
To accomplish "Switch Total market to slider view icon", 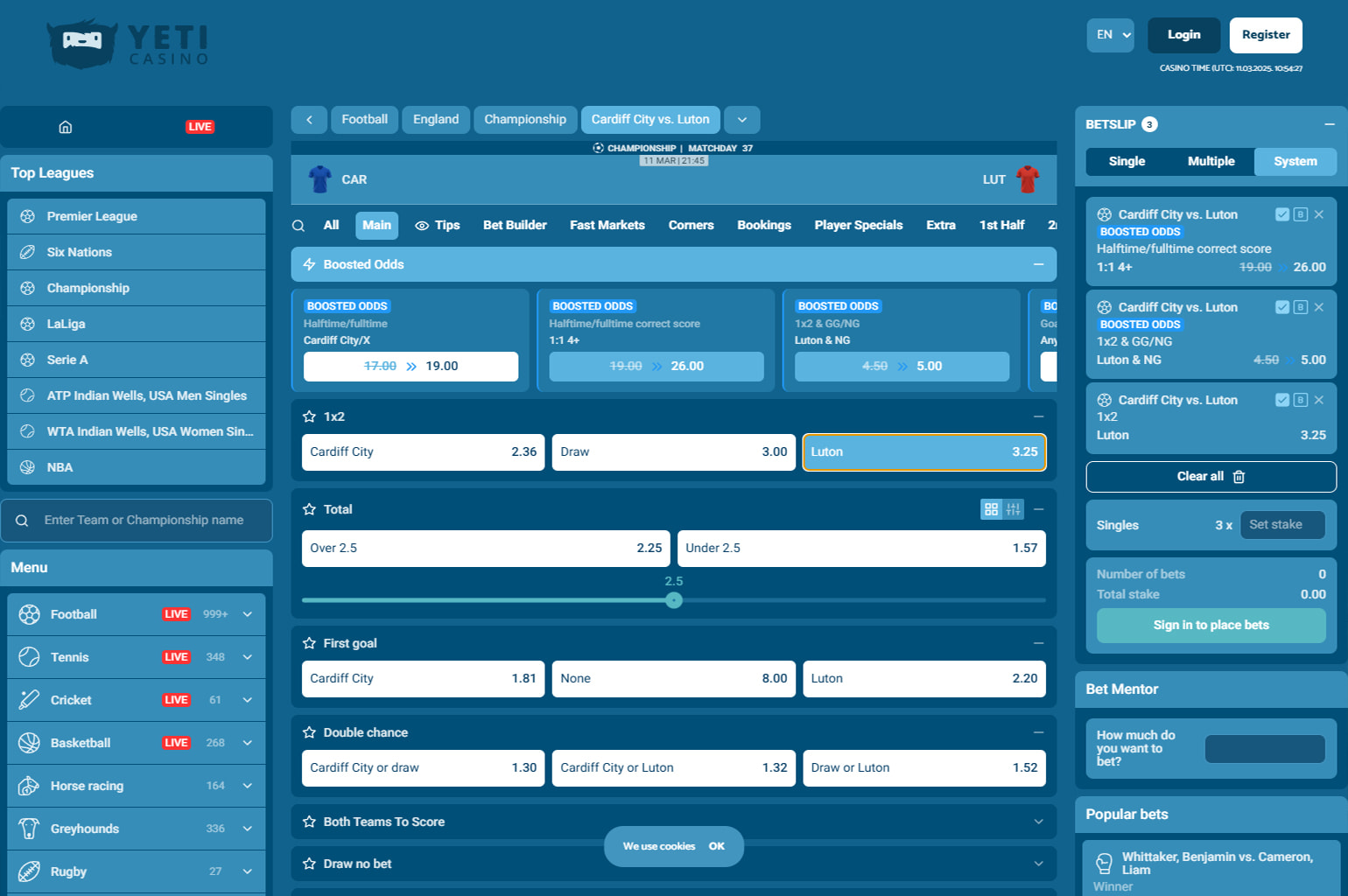I will coord(1014,509).
